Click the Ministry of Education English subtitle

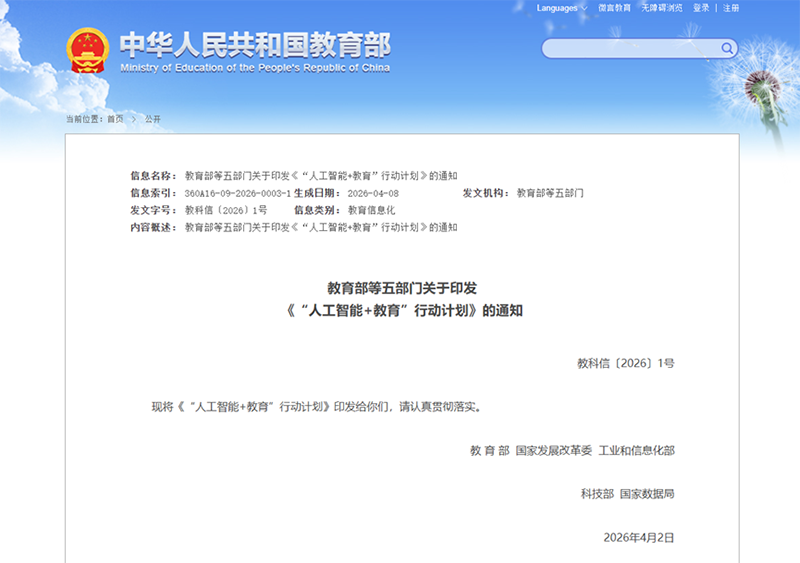[255, 68]
